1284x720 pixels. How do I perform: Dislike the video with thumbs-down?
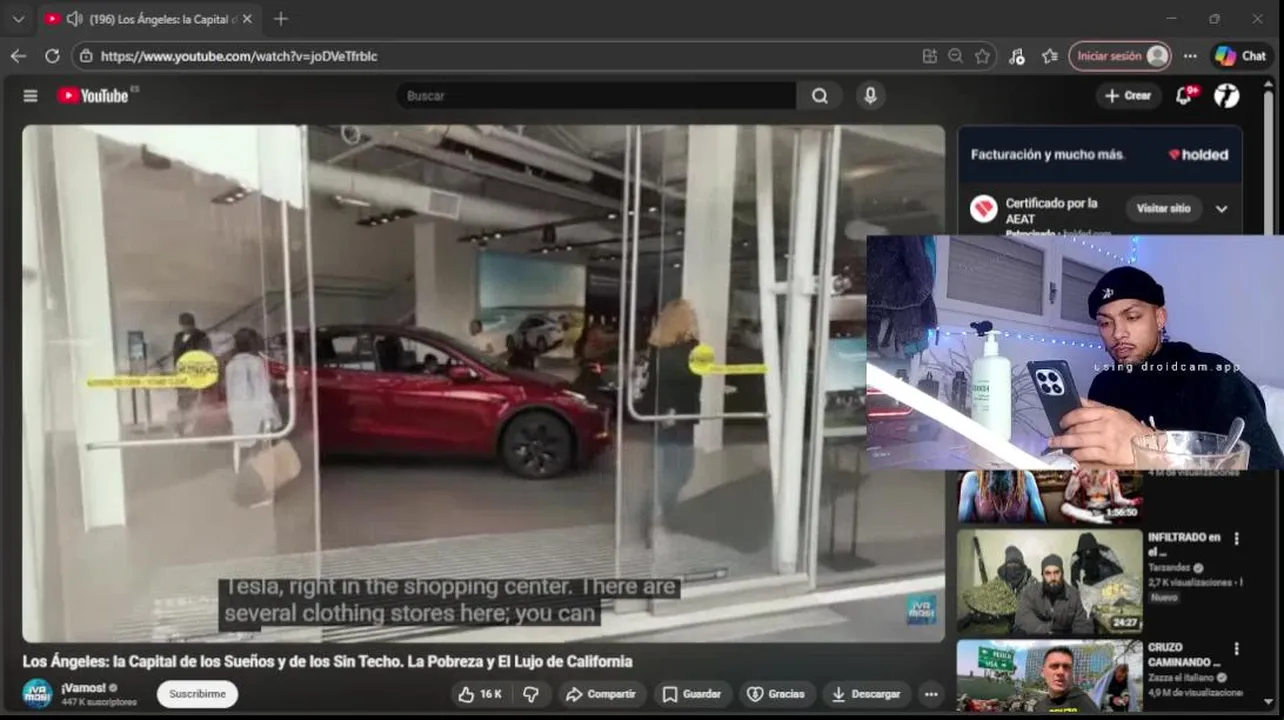click(531, 694)
